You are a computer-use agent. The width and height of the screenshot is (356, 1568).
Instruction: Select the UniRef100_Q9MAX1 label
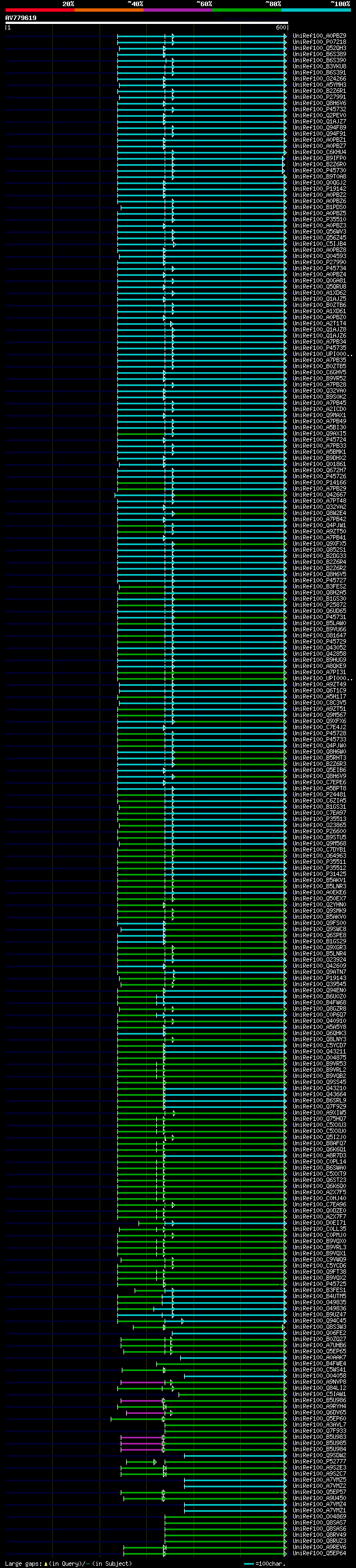point(319,415)
